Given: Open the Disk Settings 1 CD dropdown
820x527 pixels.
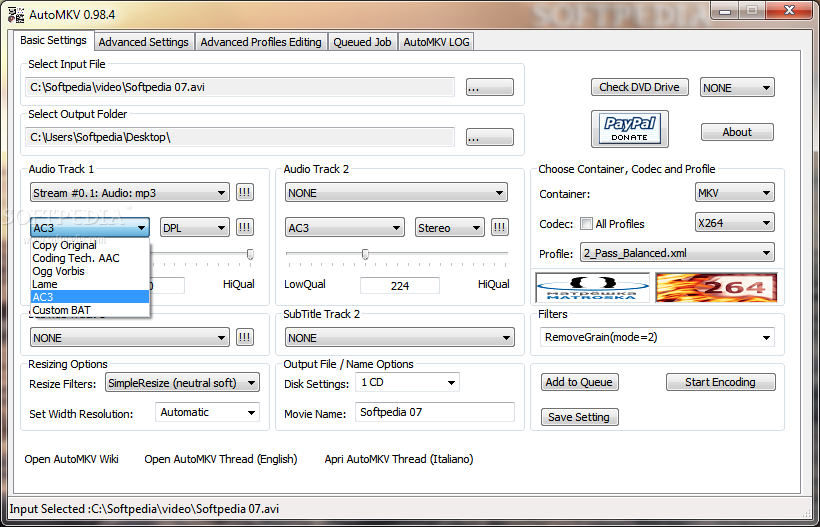Looking at the screenshot, I should pos(407,383).
